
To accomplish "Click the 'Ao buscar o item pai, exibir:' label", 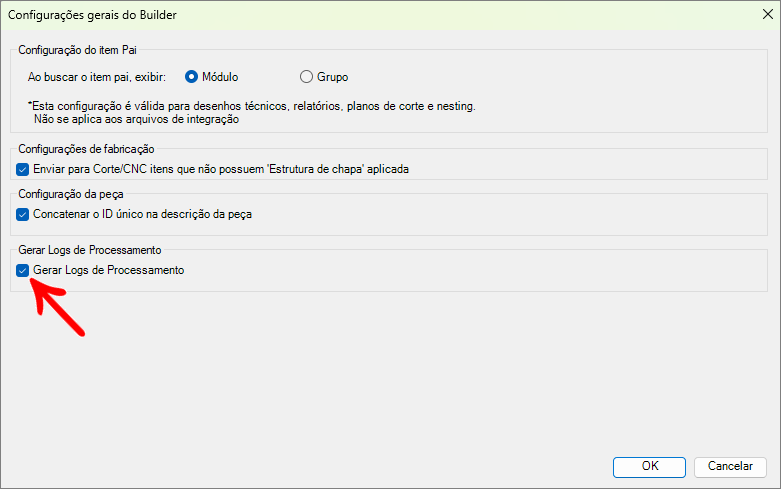I will pyautogui.click(x=97, y=77).
